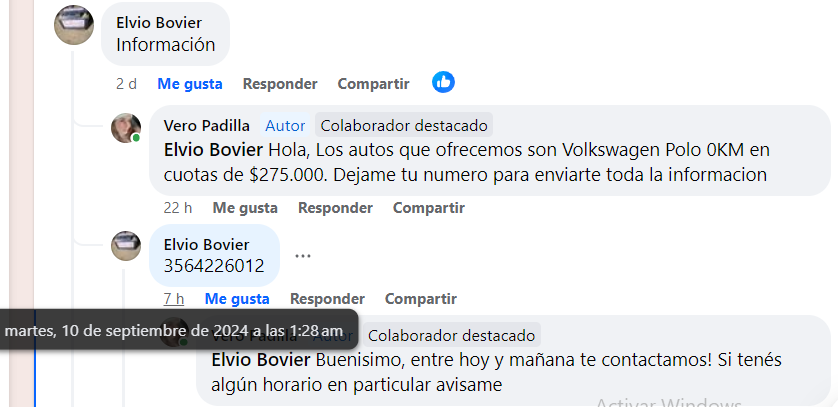838x407 pixels.
Task: Open Elvio Bovier's top profile picture
Action: [x=74, y=25]
